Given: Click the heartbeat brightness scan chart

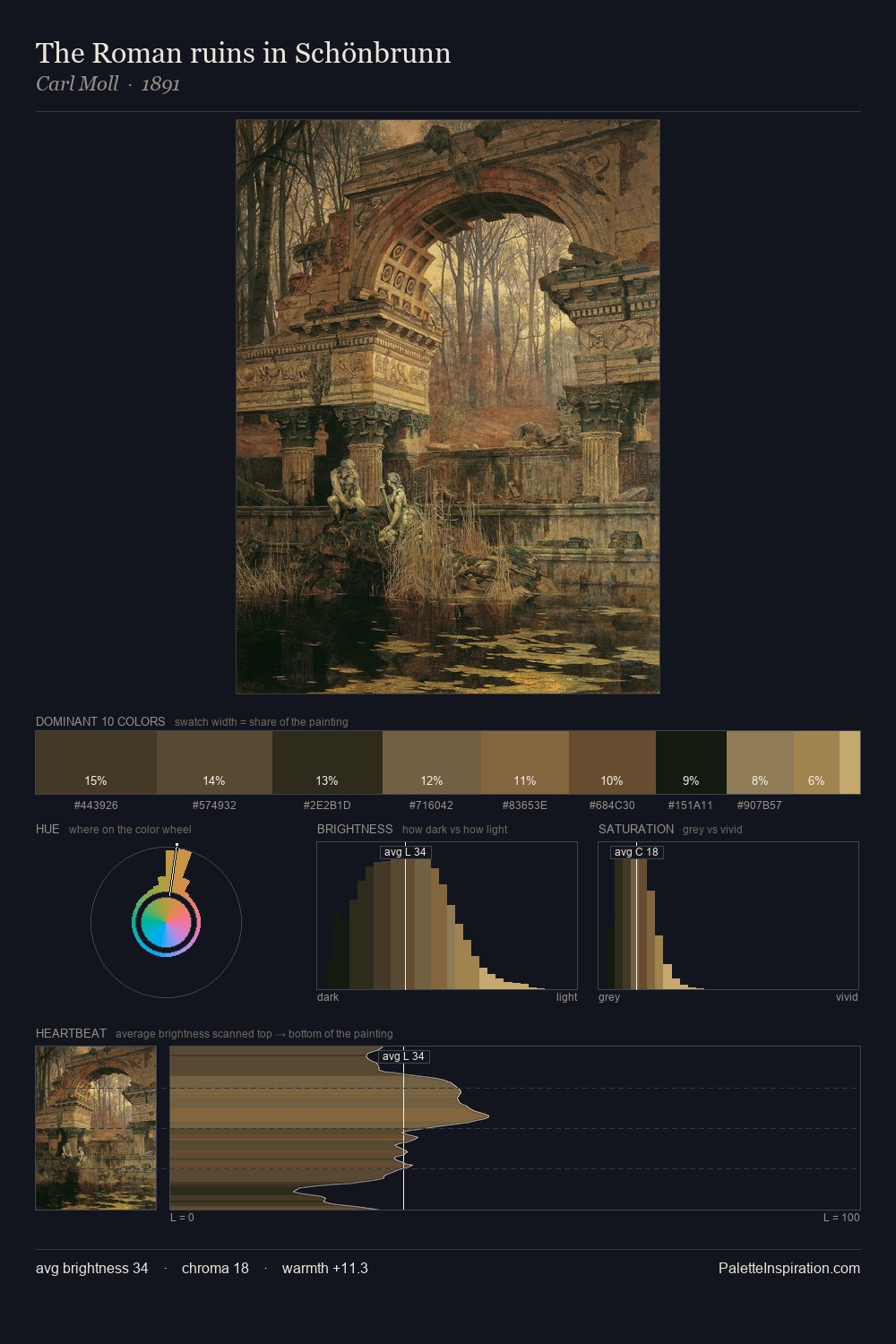Looking at the screenshot, I should coord(515,1128).
